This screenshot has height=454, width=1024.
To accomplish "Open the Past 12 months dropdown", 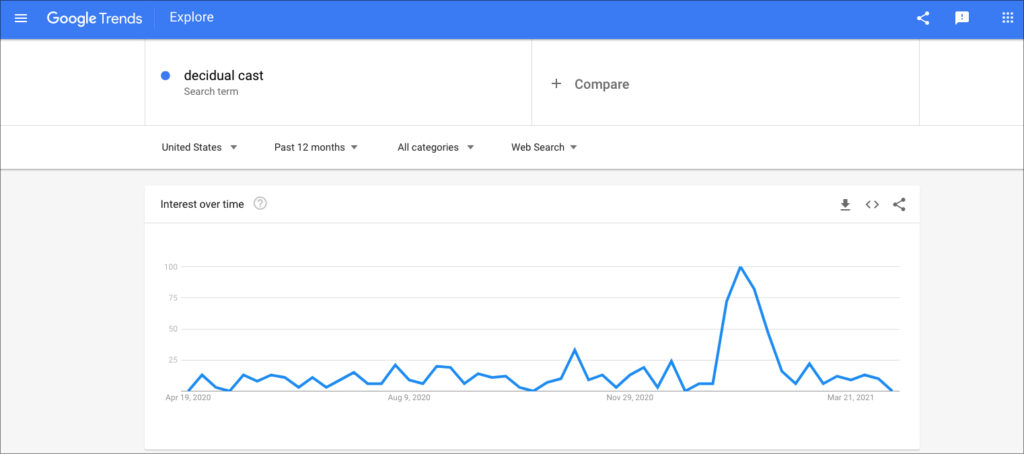I will point(316,147).
